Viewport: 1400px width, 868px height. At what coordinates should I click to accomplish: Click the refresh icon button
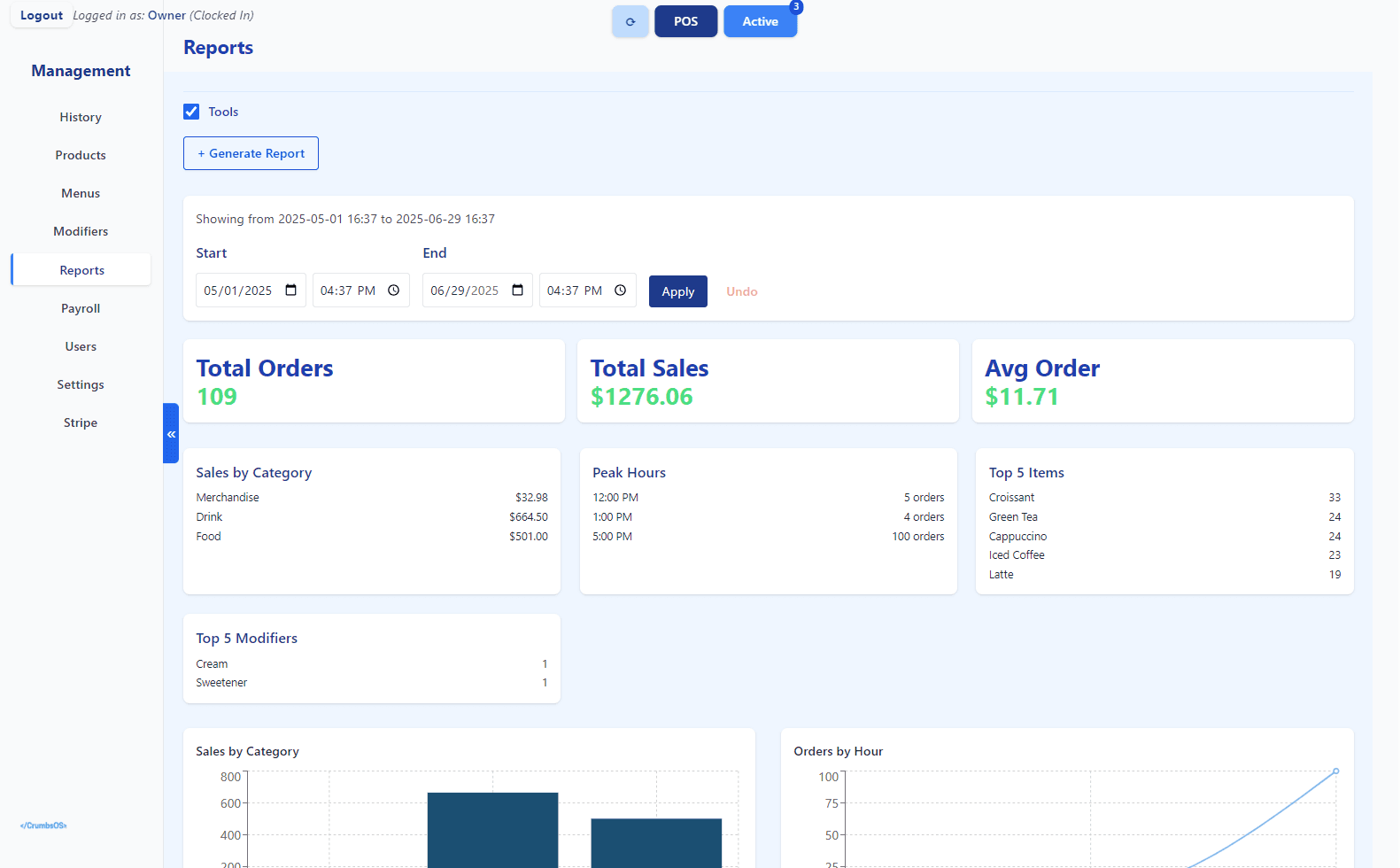(630, 21)
